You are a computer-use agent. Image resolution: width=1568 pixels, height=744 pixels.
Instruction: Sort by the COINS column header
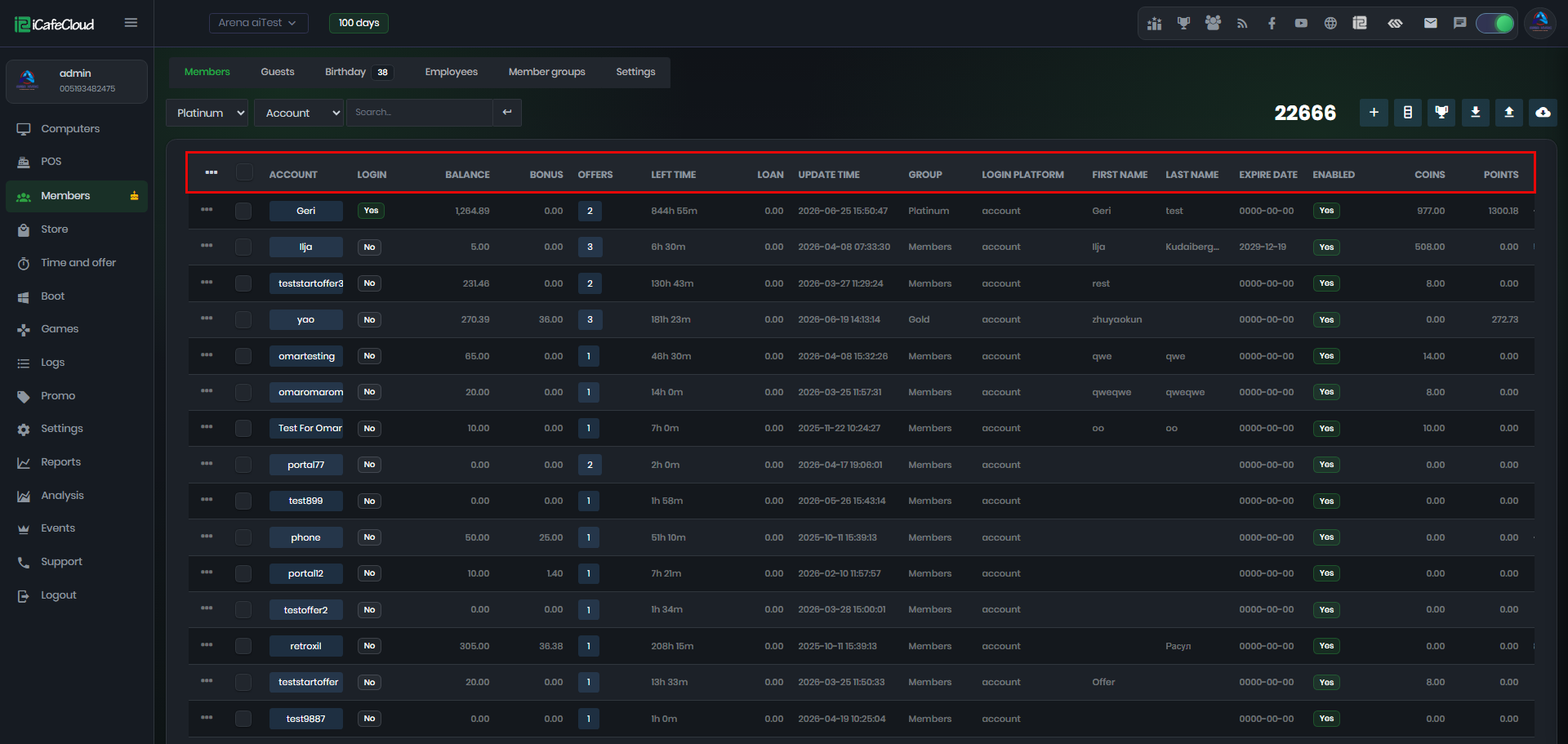click(1429, 175)
